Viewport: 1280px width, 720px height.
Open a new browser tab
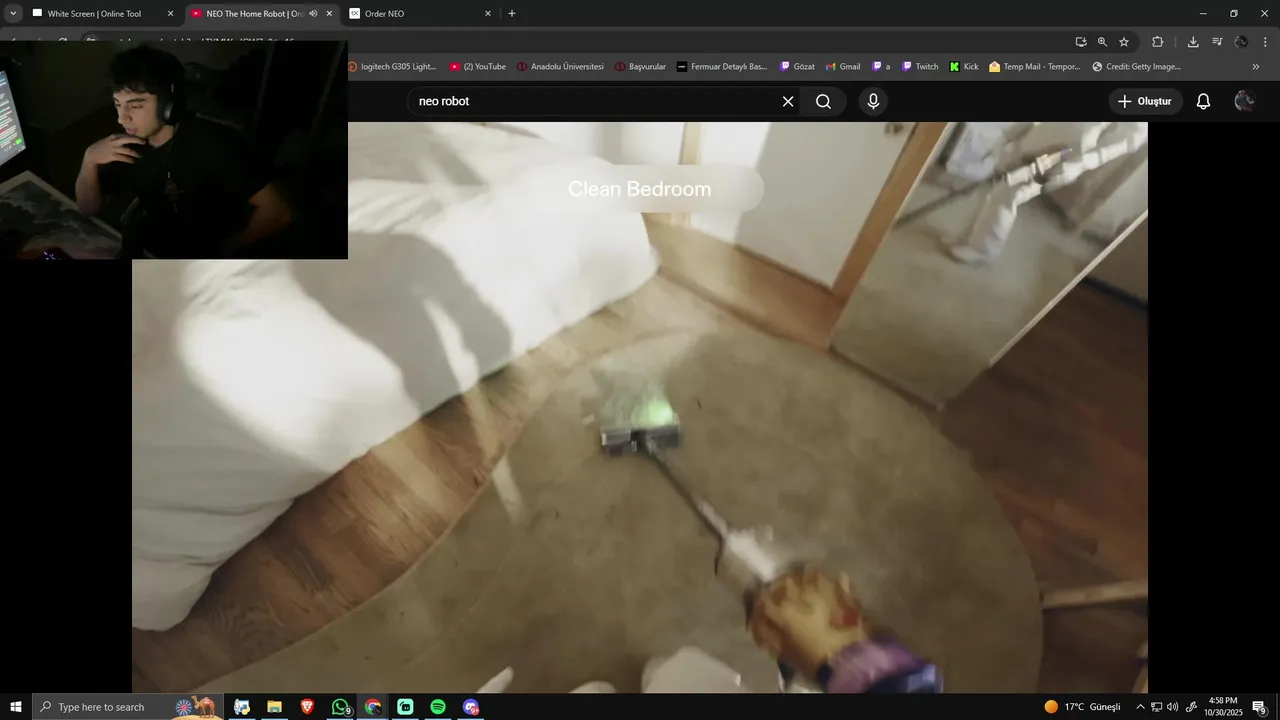512,14
